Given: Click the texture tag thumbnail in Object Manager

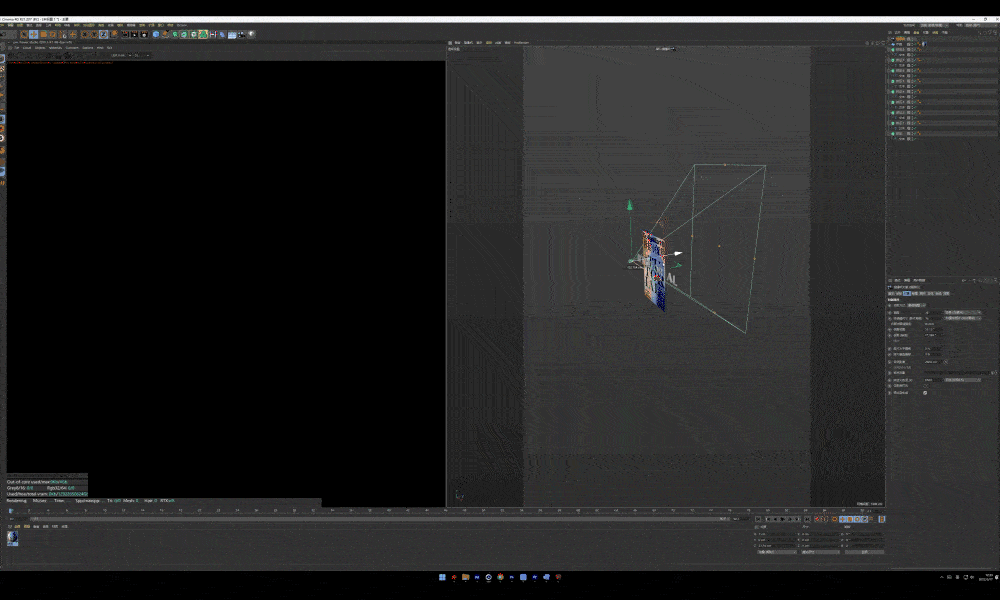Looking at the screenshot, I should coord(925,44).
